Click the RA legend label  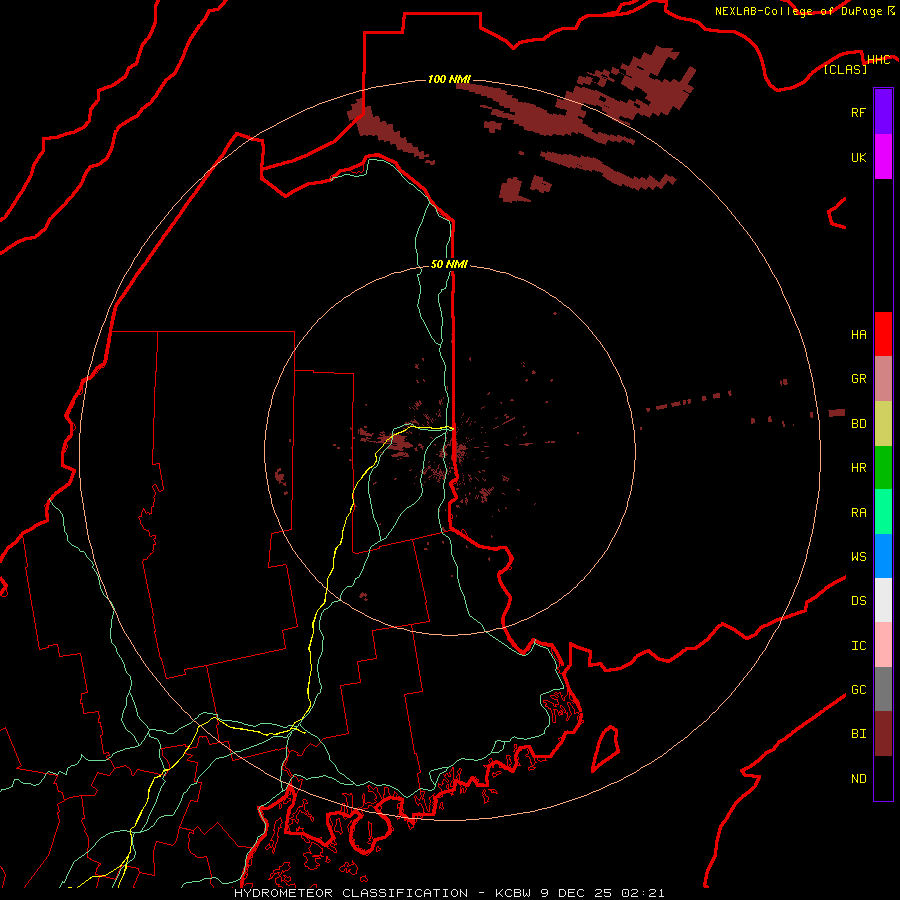[x=858, y=513]
